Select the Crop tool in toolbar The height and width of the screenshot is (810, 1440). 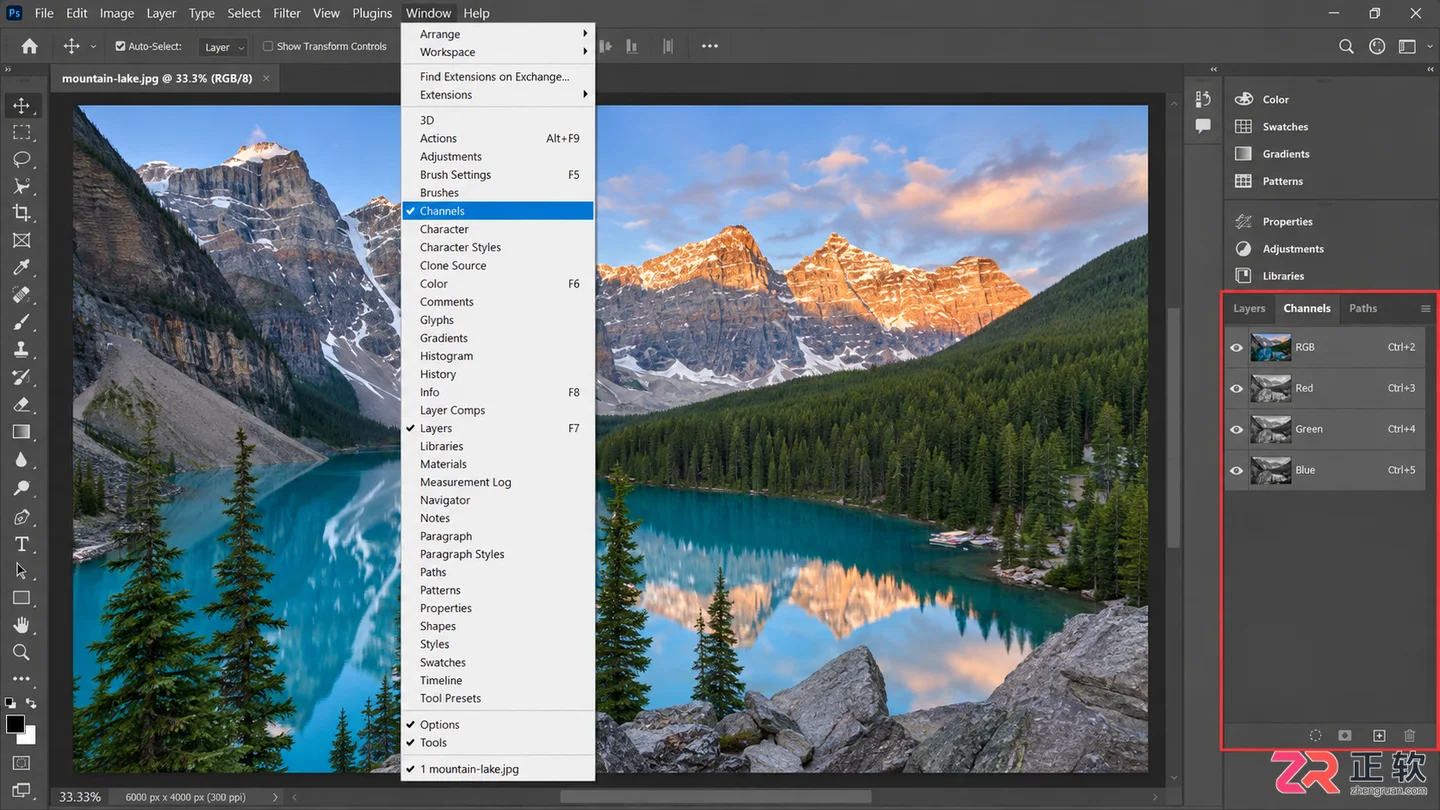click(21, 213)
